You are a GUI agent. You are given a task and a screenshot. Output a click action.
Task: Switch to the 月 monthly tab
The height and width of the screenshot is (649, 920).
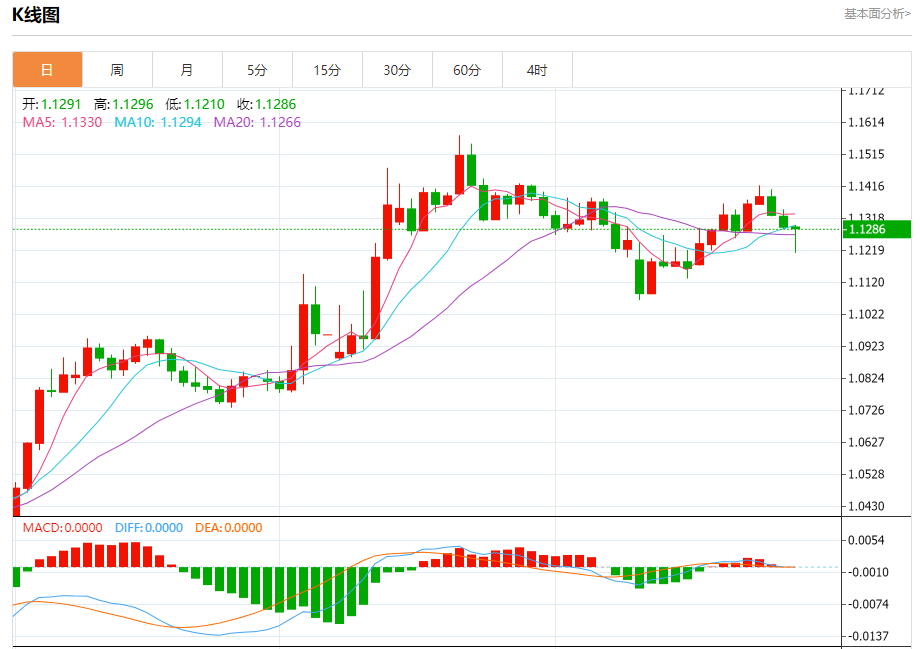(x=187, y=70)
